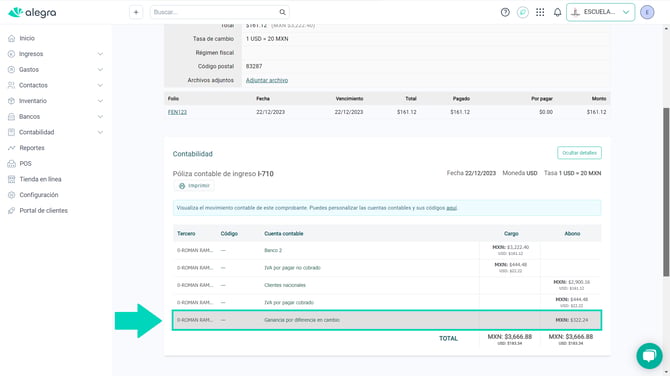Click the Gastos sidebar icon
670x376 pixels.
click(x=12, y=70)
